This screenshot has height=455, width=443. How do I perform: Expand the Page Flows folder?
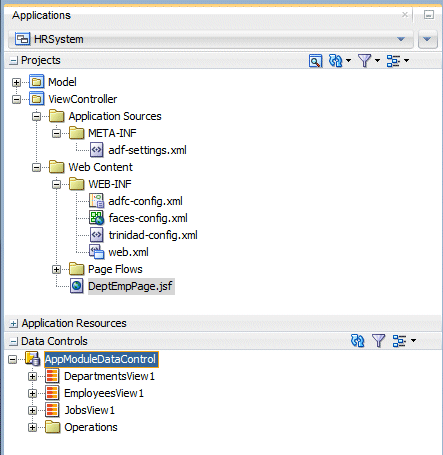tap(56, 269)
